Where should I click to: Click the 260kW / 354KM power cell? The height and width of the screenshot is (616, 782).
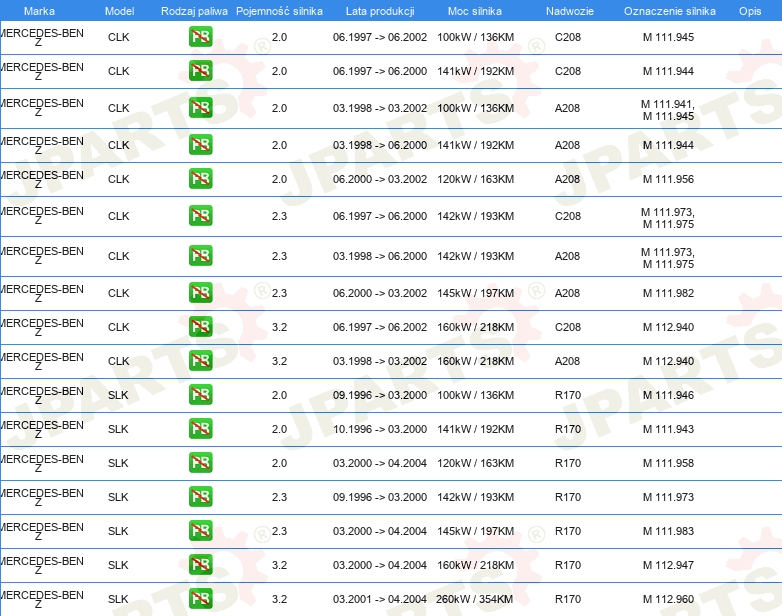[x=474, y=599]
